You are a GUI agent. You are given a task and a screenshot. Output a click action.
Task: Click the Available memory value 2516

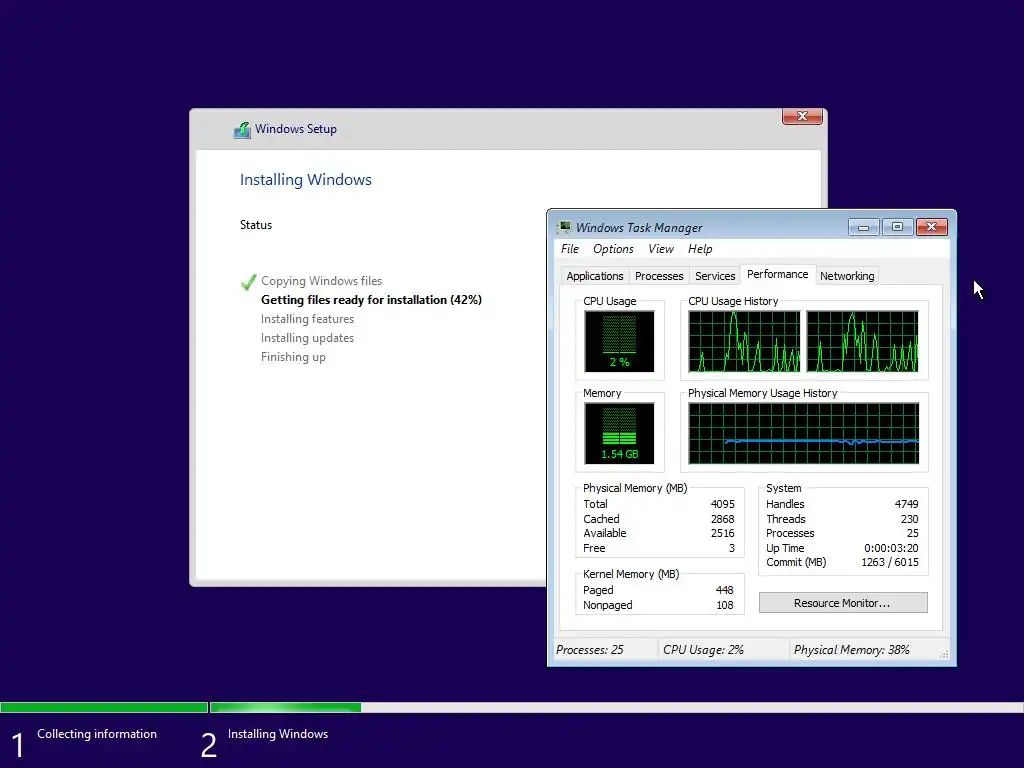click(722, 534)
